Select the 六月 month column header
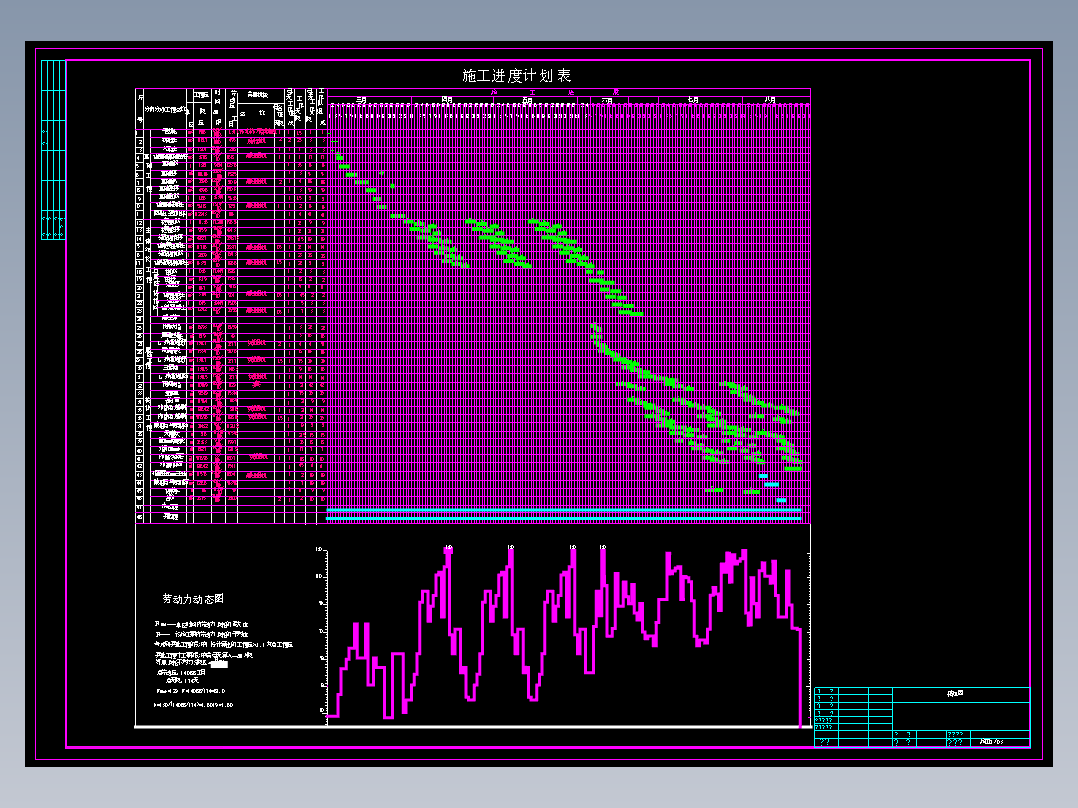This screenshot has height=808, width=1078. (x=607, y=100)
